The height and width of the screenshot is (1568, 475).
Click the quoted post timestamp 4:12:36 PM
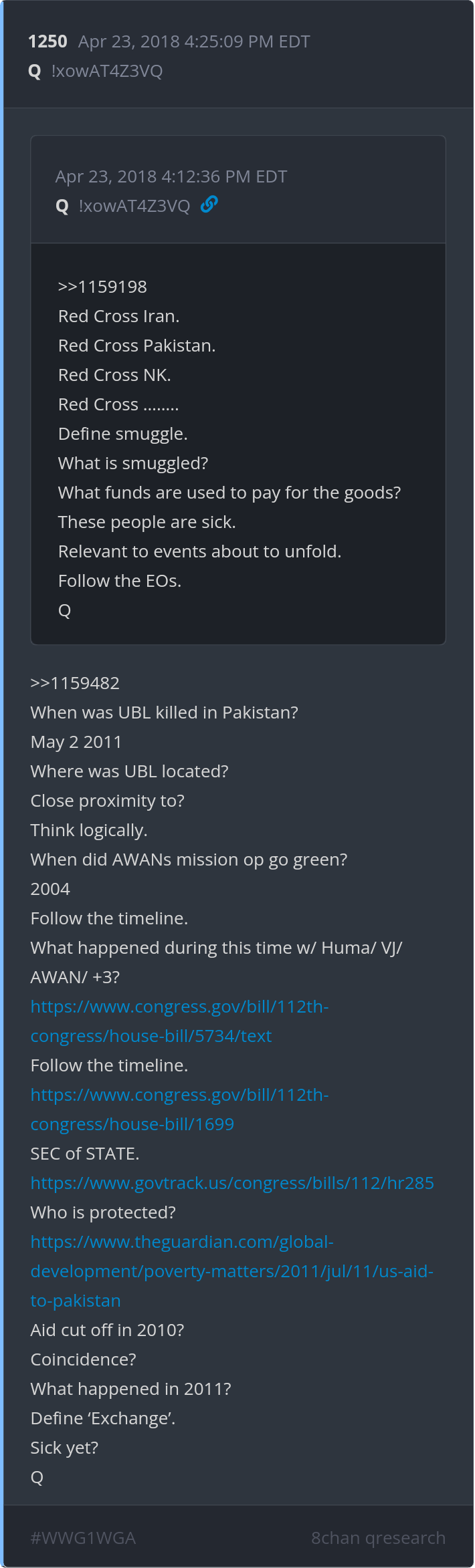tap(171, 176)
